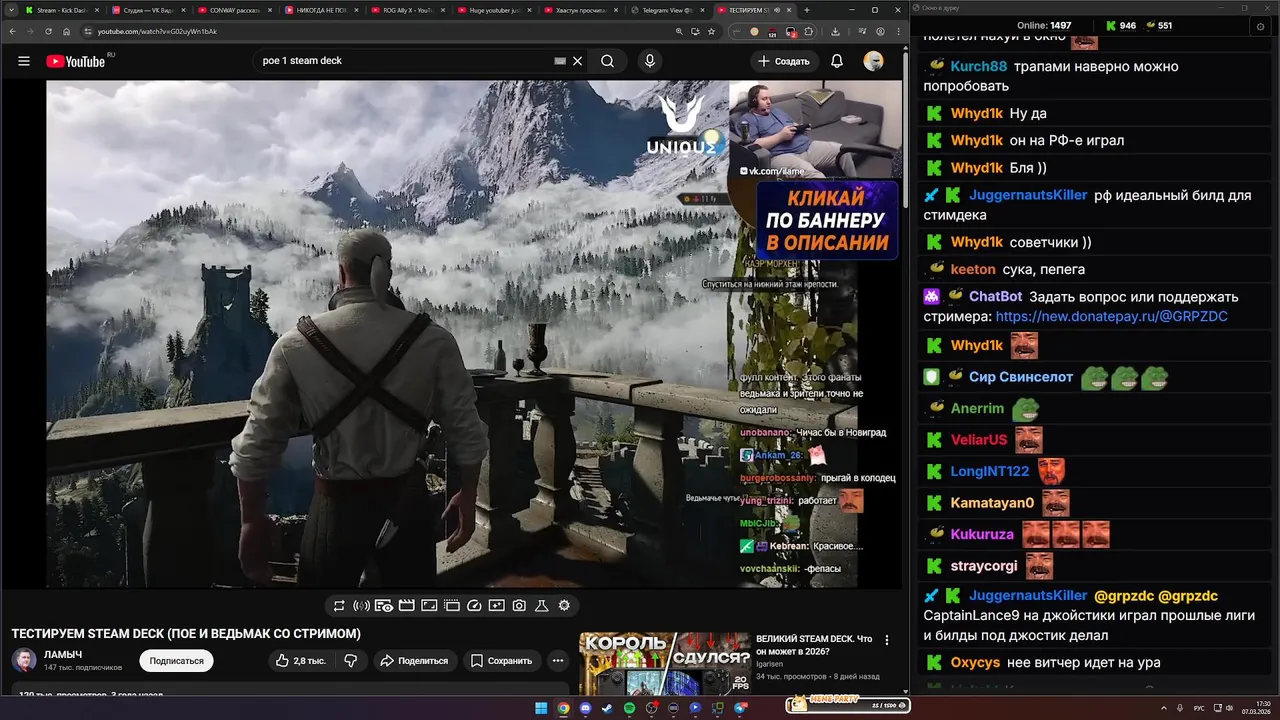Toggle the audio boost icon in the enhancer toolbar
This screenshot has width=1280, height=720.
pyautogui.click(x=362, y=605)
